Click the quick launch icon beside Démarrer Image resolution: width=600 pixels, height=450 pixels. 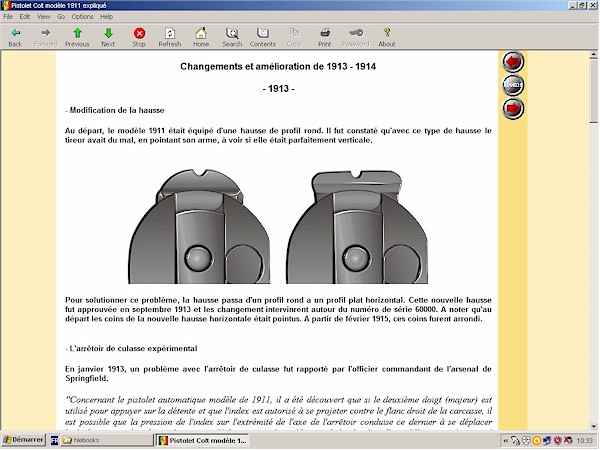coord(54,440)
